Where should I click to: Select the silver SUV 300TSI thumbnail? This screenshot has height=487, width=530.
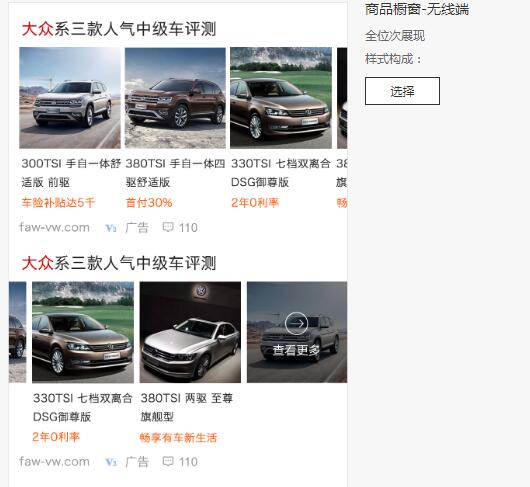[70, 98]
